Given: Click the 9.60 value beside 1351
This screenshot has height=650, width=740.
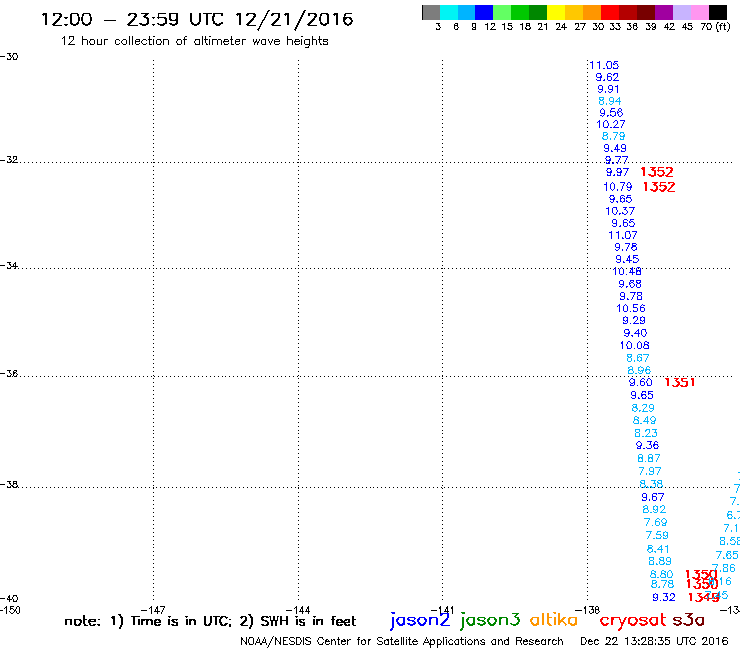Looking at the screenshot, I should point(640,382).
